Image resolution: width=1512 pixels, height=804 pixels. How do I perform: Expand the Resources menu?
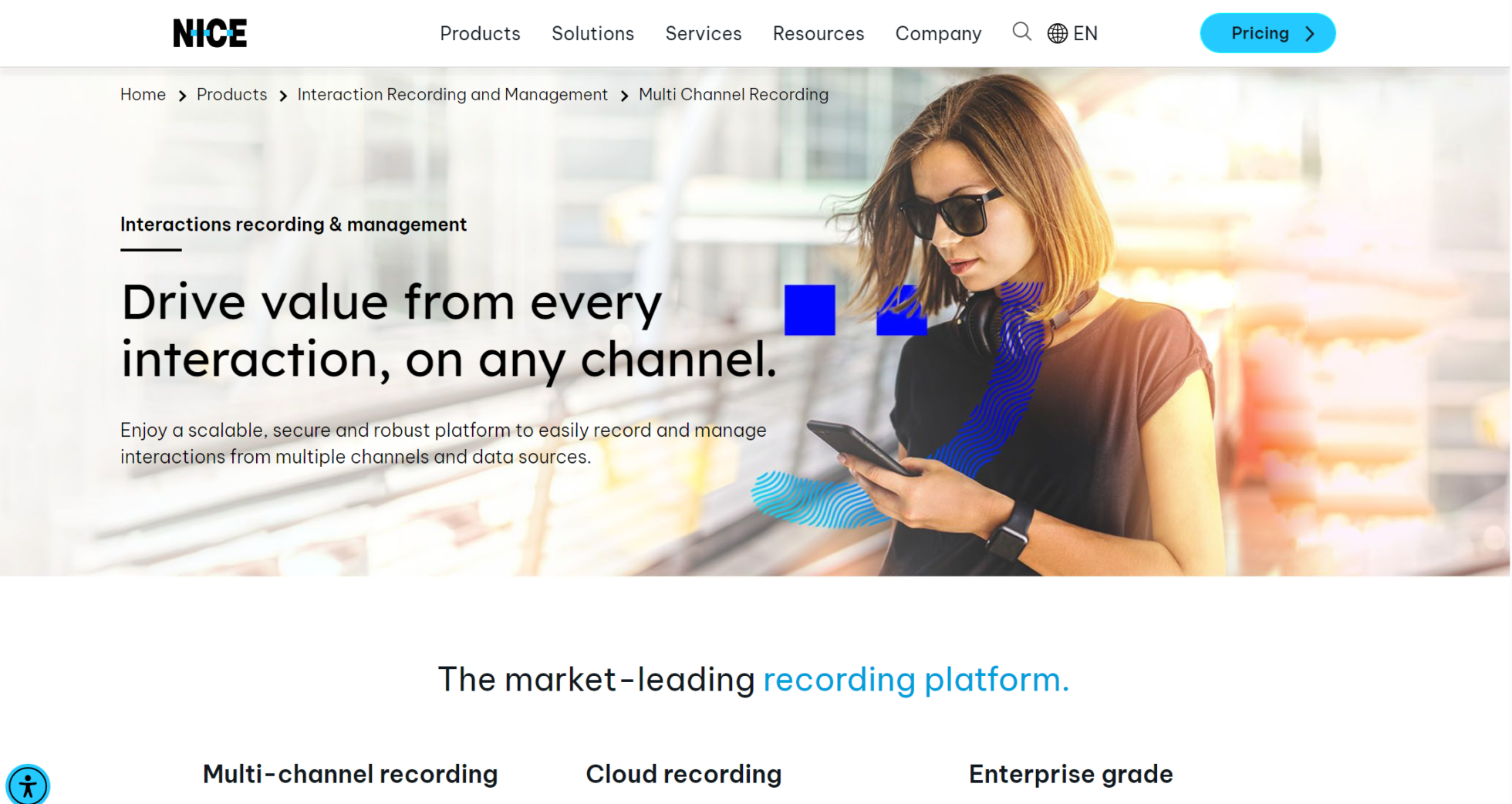coord(818,34)
